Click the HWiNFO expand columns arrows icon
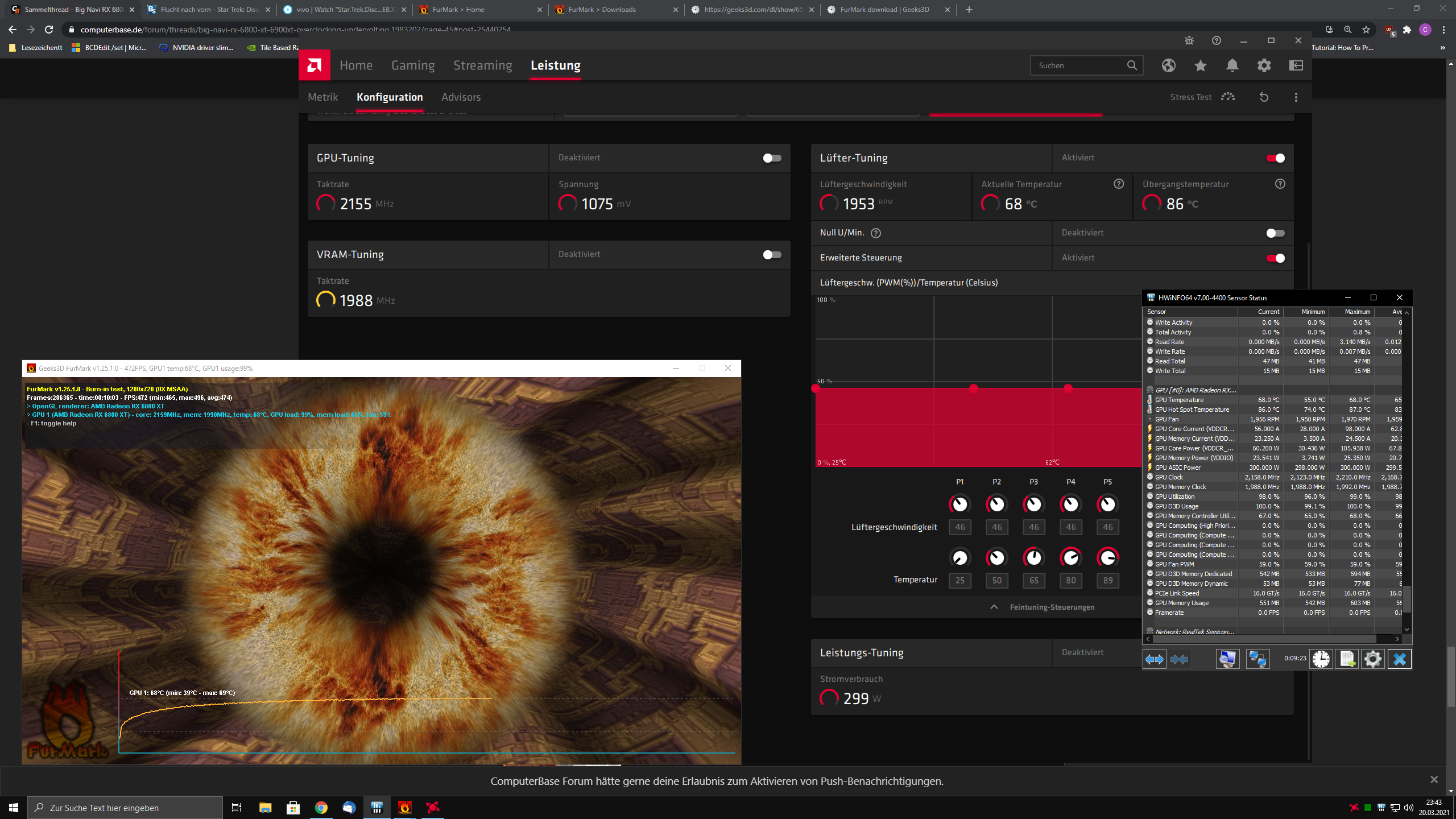 (1154, 659)
